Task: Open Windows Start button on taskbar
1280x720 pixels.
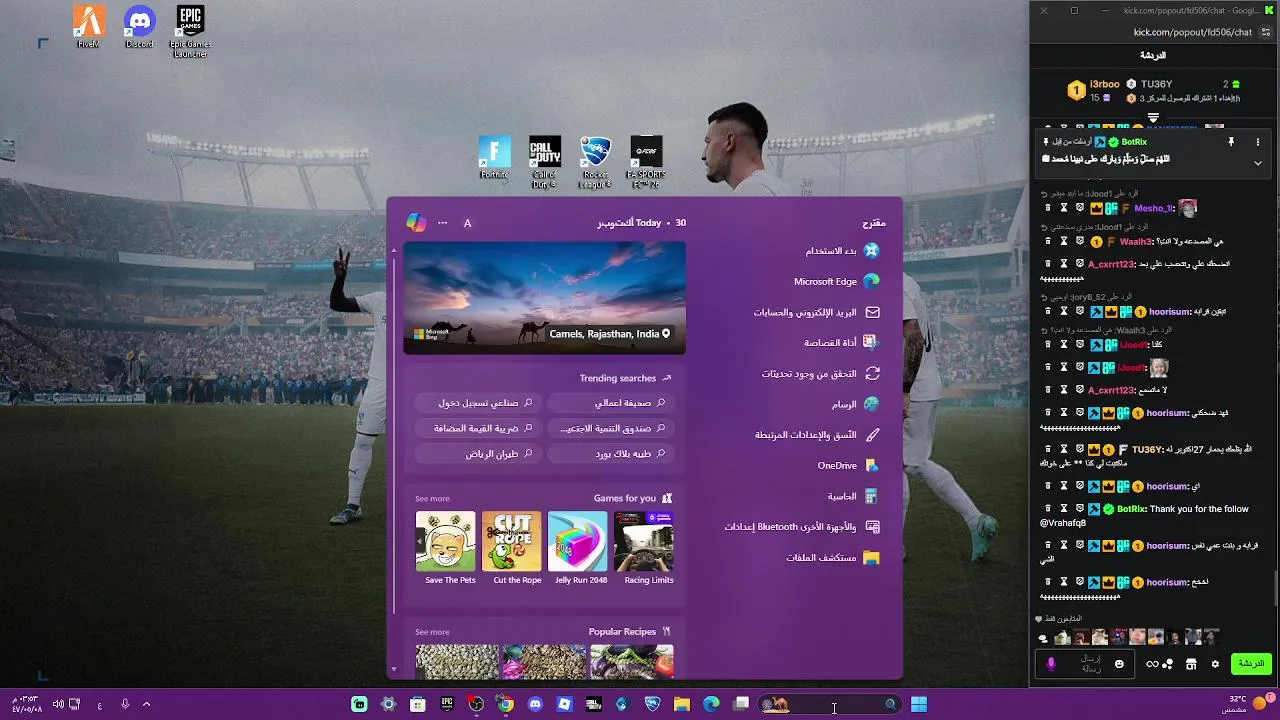Action: (x=919, y=704)
